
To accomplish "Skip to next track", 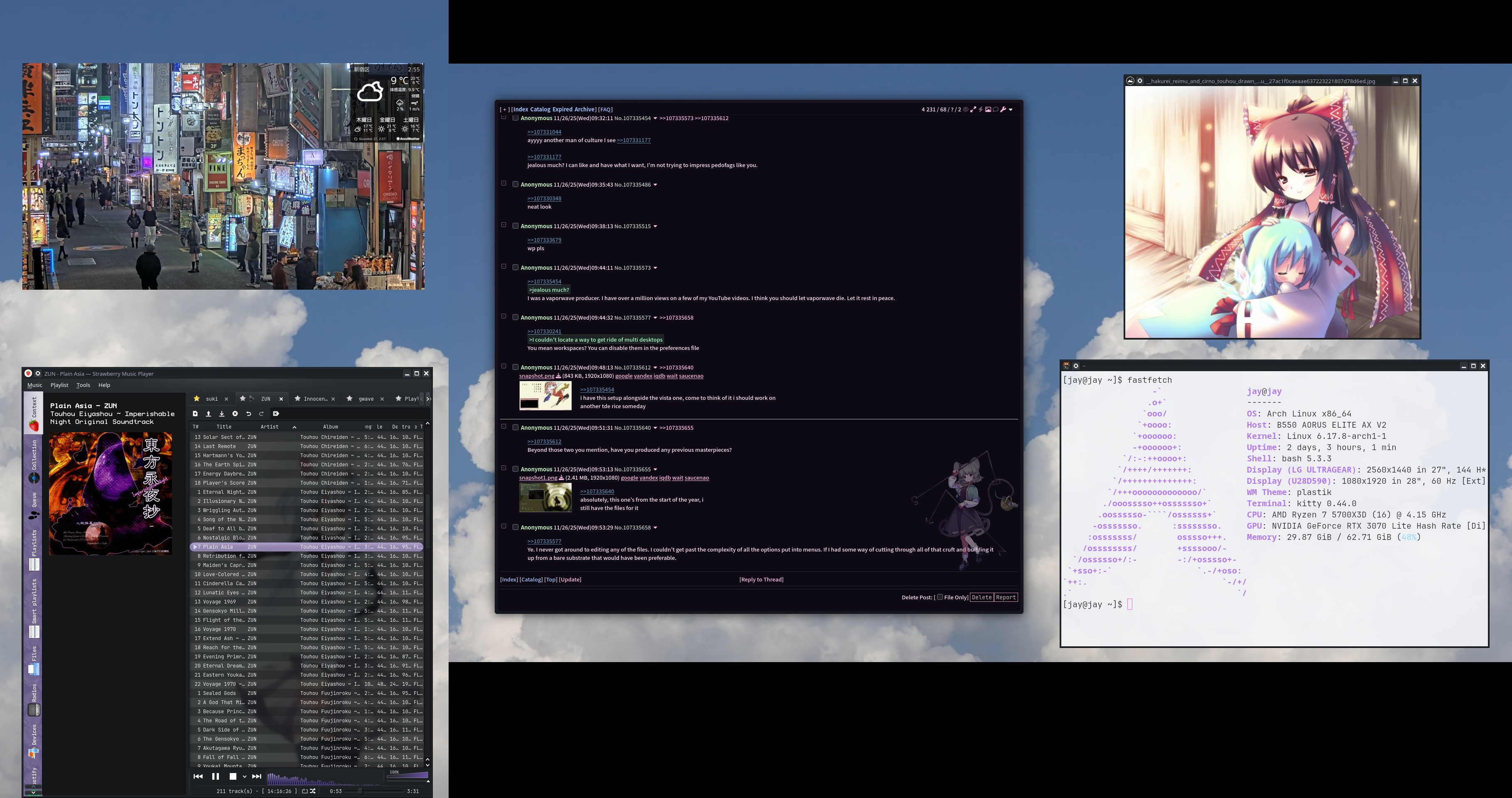I will click(257, 776).
